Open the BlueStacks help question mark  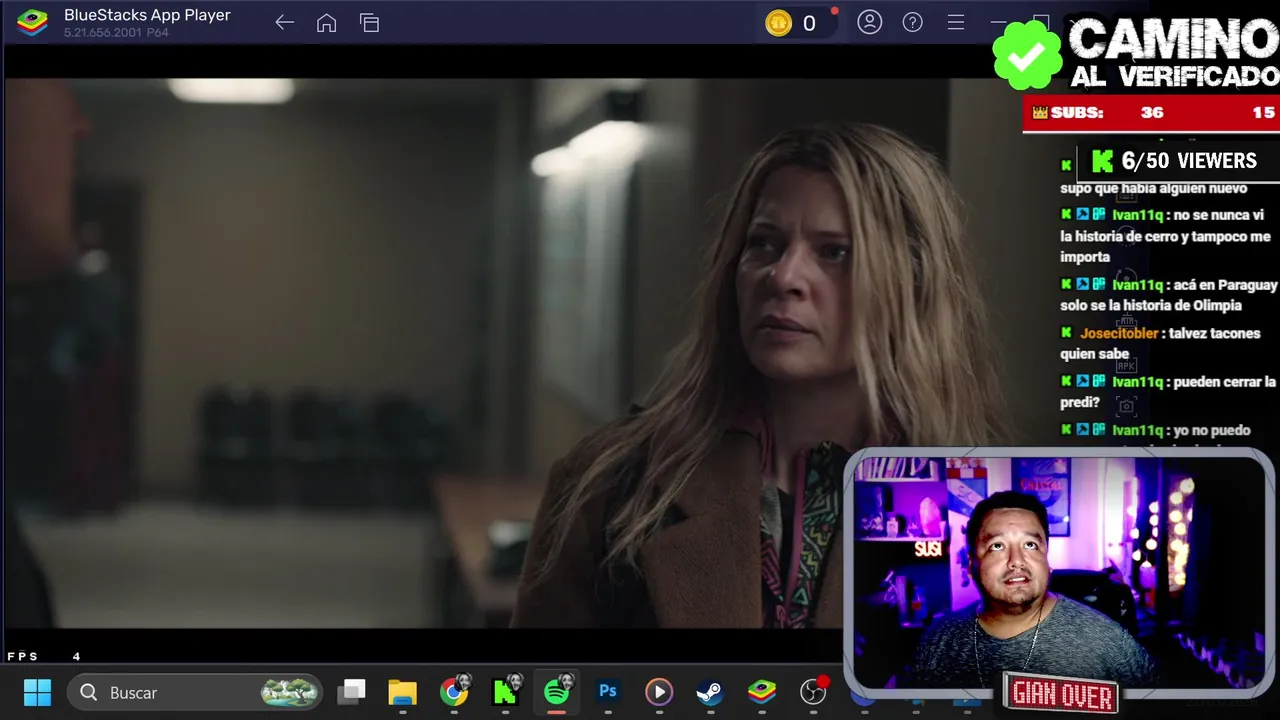pyautogui.click(x=913, y=22)
